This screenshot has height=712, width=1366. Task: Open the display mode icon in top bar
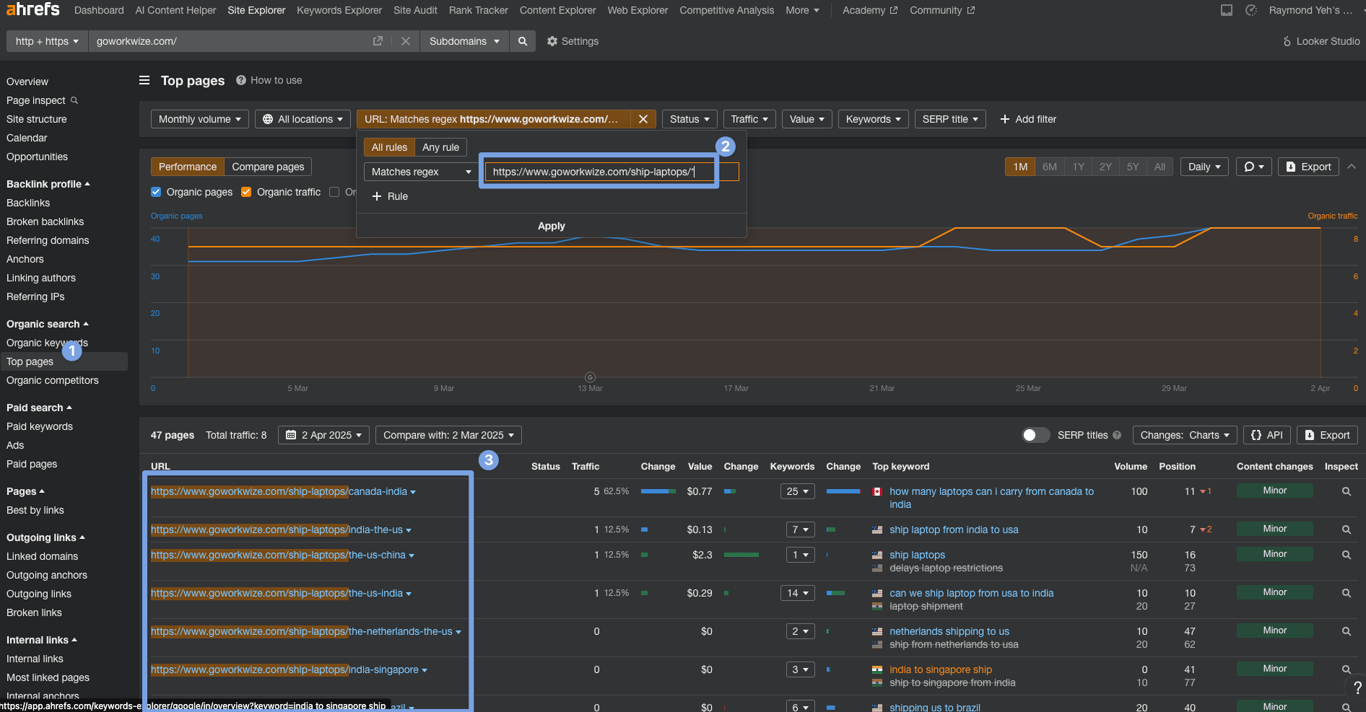coord(1226,10)
